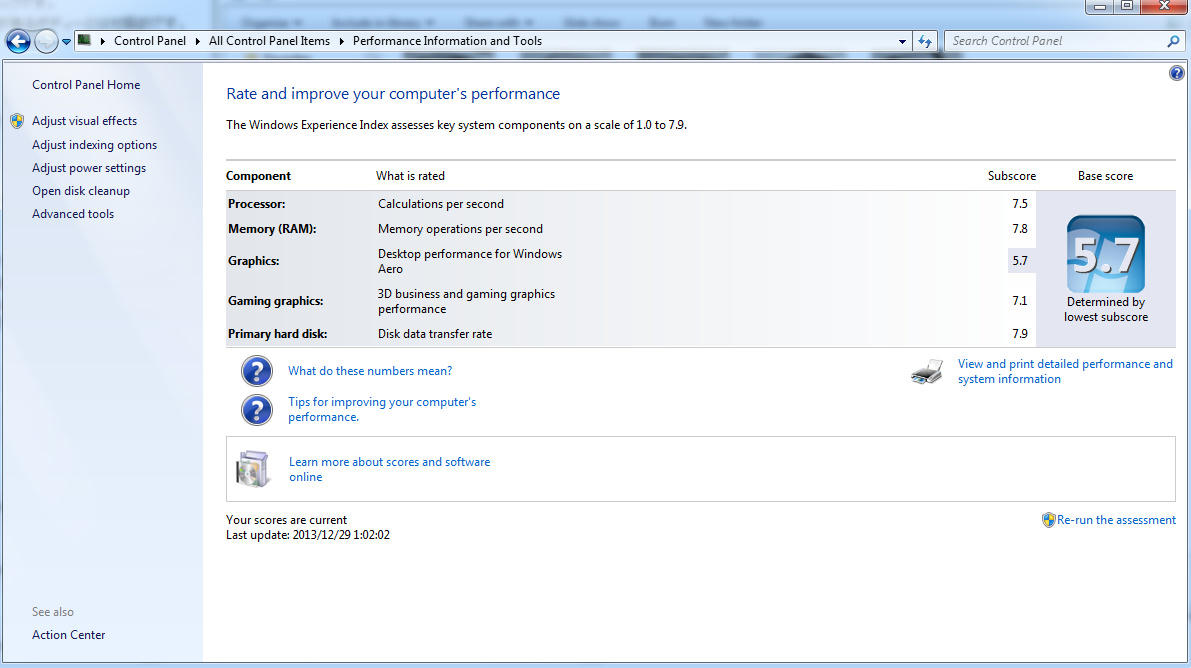Click the magnifier search icon
This screenshot has width=1191, height=668.
click(1174, 42)
